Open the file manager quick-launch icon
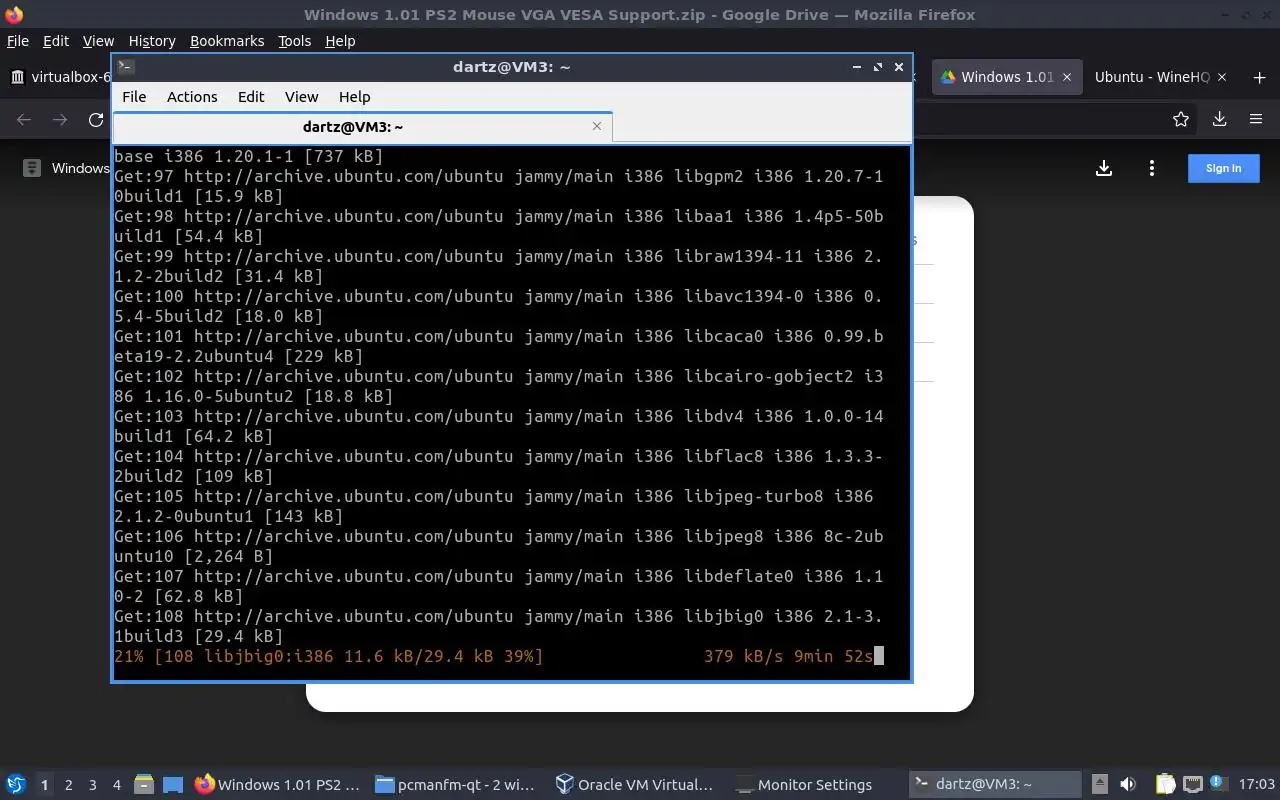Screen dimensions: 1280x800 (143, 785)
